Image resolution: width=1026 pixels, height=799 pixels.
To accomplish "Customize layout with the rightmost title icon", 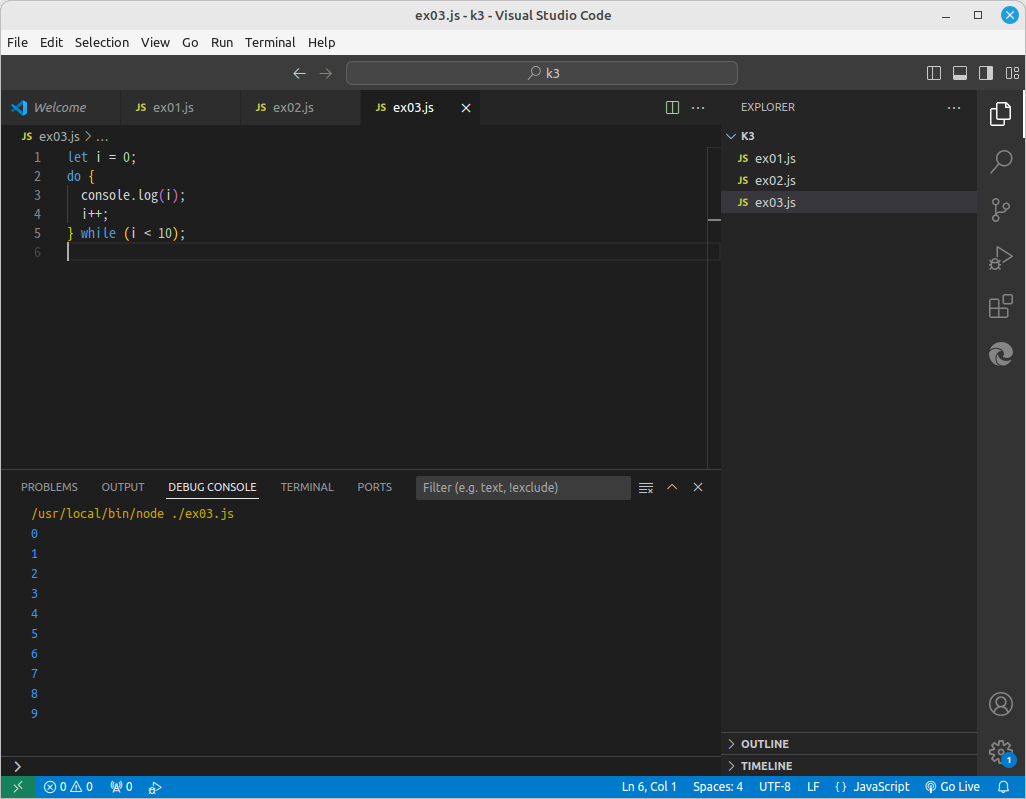I will [x=1012, y=73].
